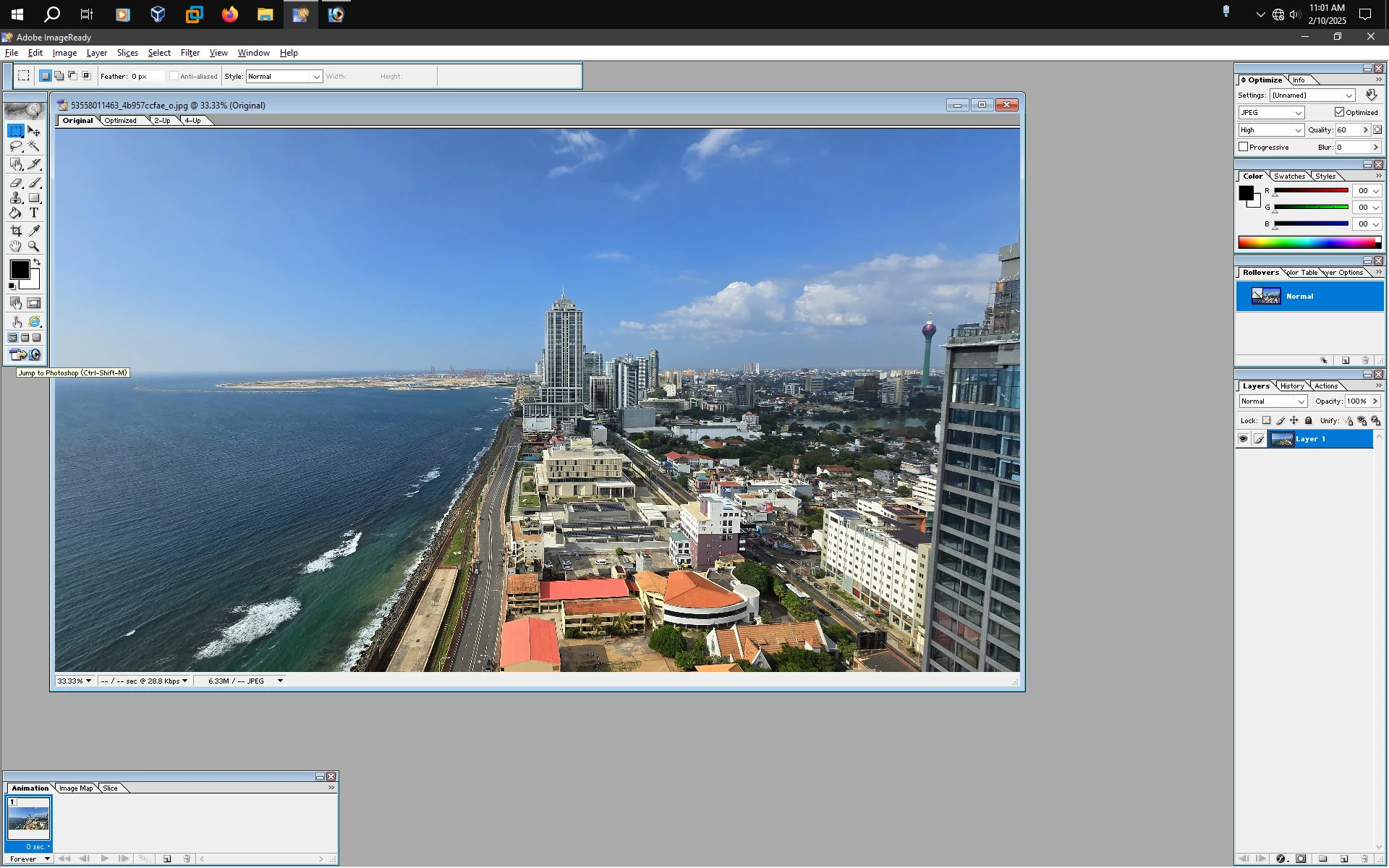Select animation frame 1 thumbnail
The image size is (1389, 868).
point(28,820)
